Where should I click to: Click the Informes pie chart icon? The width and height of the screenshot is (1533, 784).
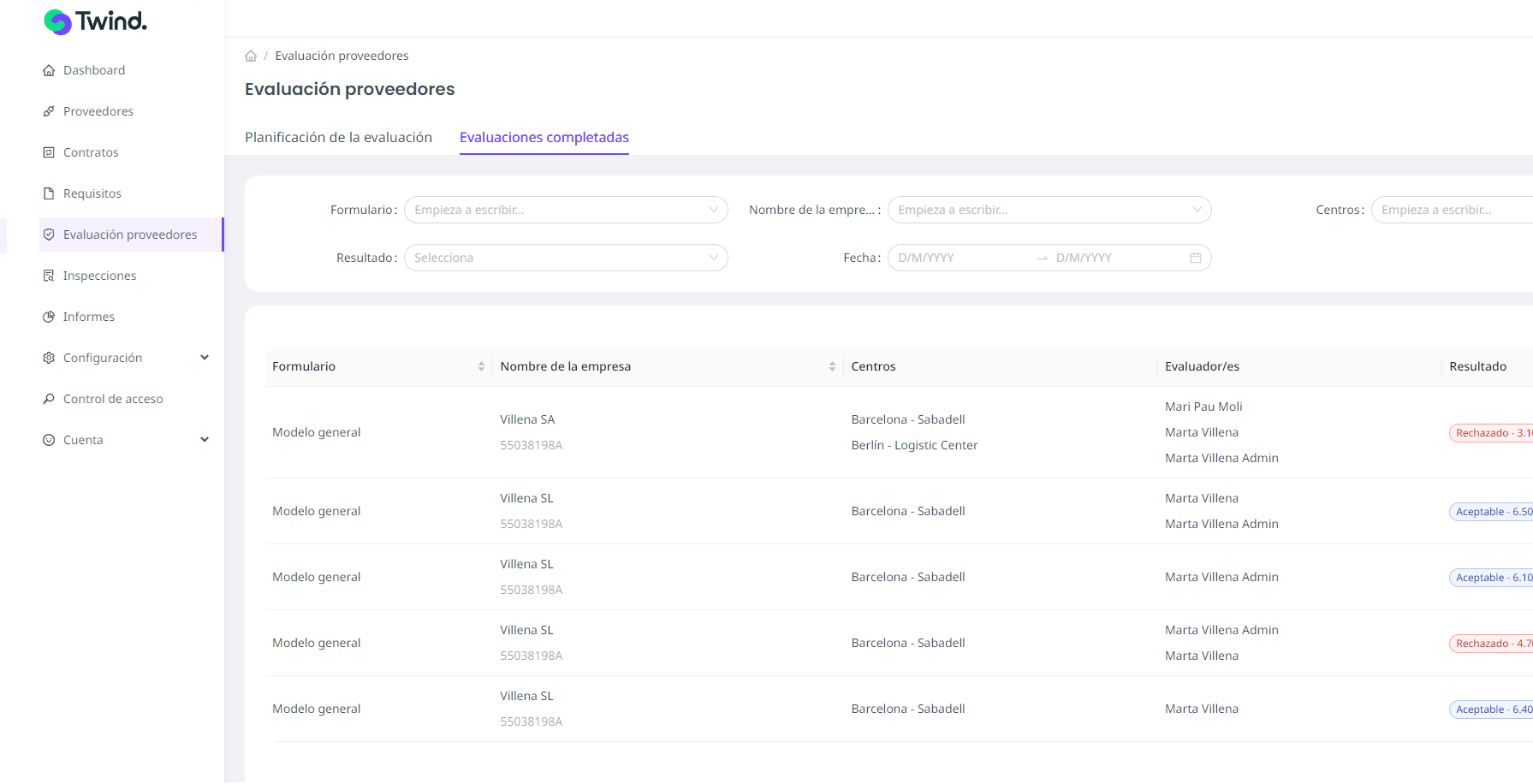pyautogui.click(x=49, y=317)
